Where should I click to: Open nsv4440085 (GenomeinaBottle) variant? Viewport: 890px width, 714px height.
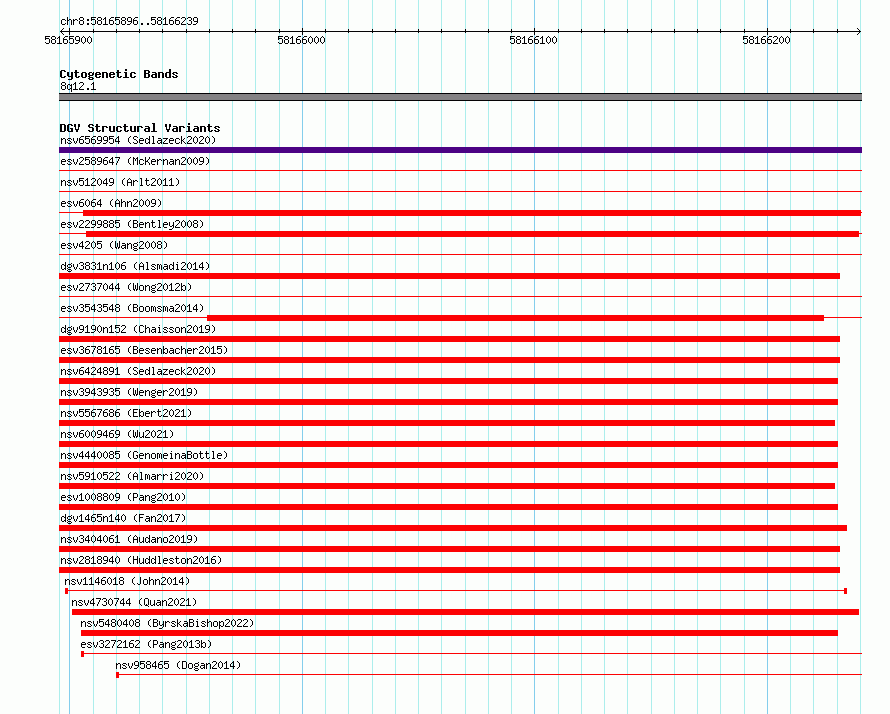(144, 455)
